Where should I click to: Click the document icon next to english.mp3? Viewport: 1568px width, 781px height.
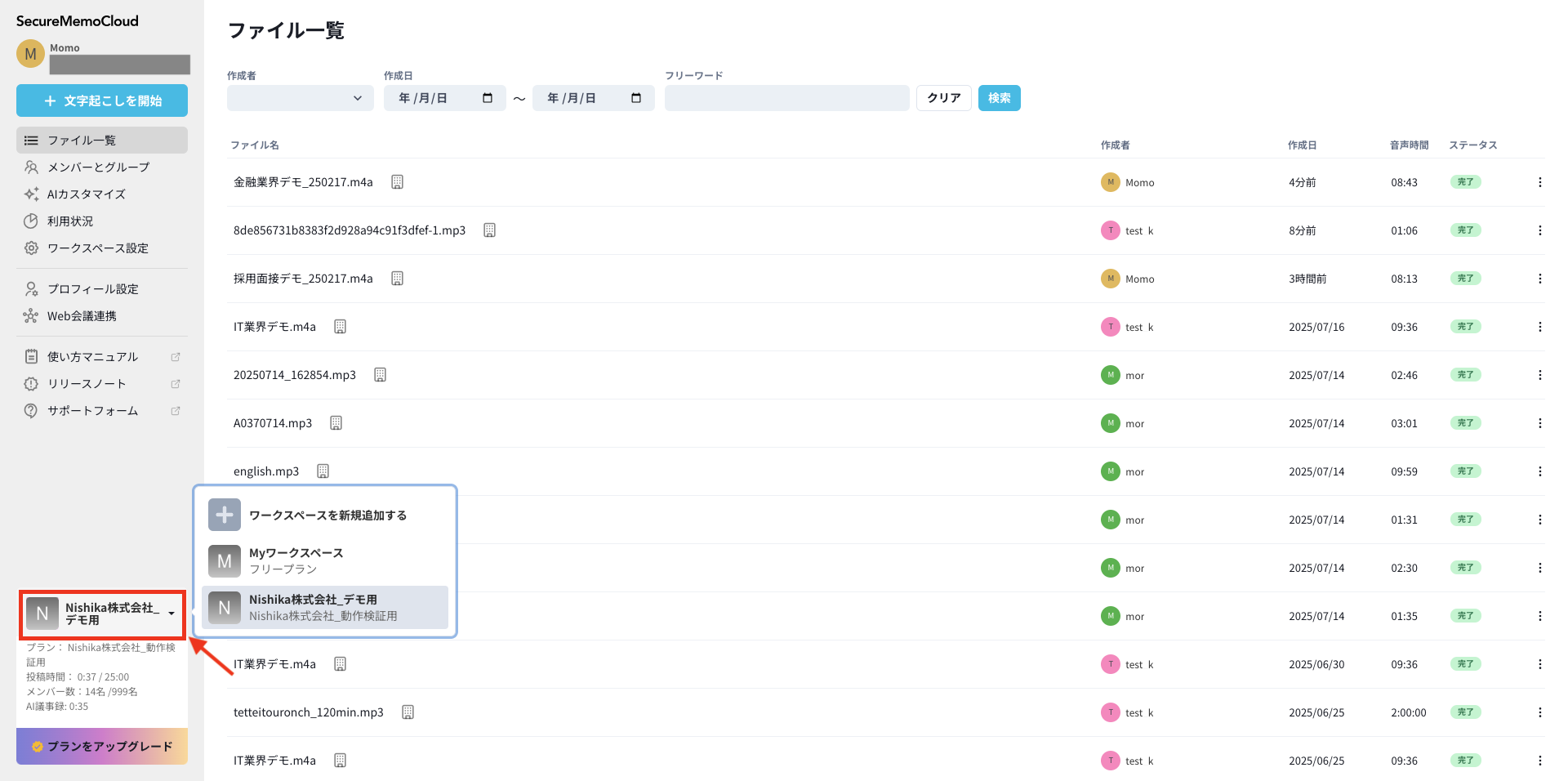tap(323, 471)
